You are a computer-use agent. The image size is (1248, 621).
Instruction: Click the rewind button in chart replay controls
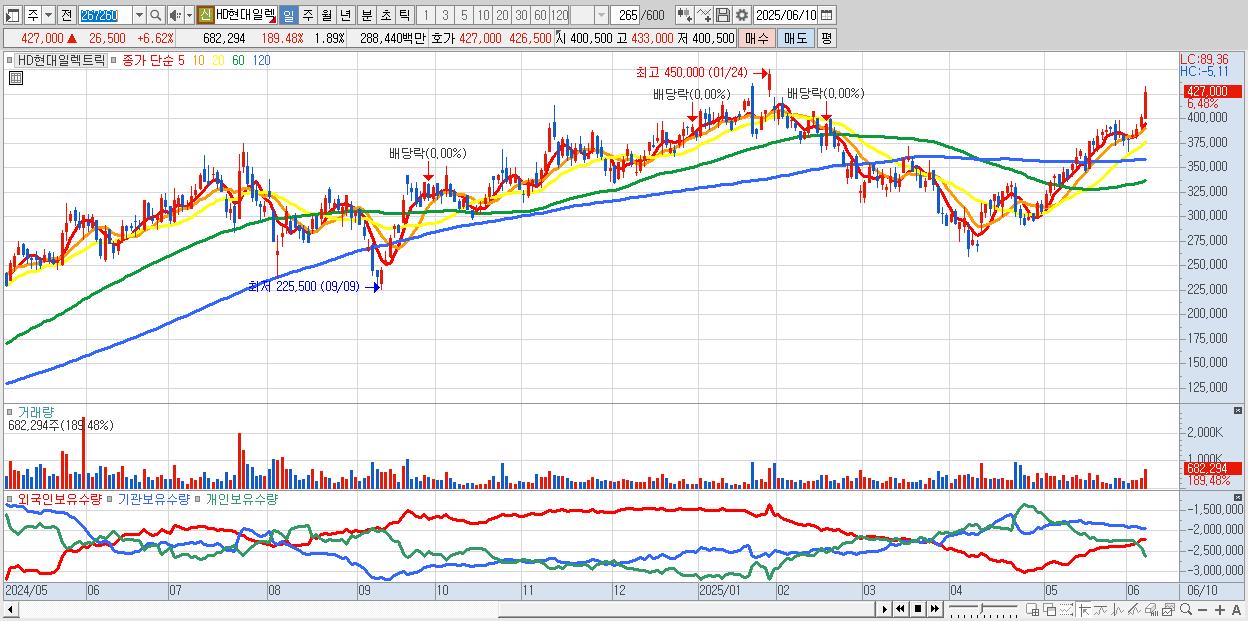(900, 609)
